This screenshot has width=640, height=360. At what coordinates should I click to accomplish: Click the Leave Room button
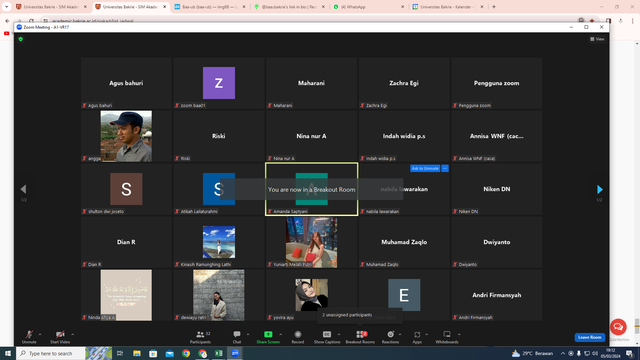589,337
